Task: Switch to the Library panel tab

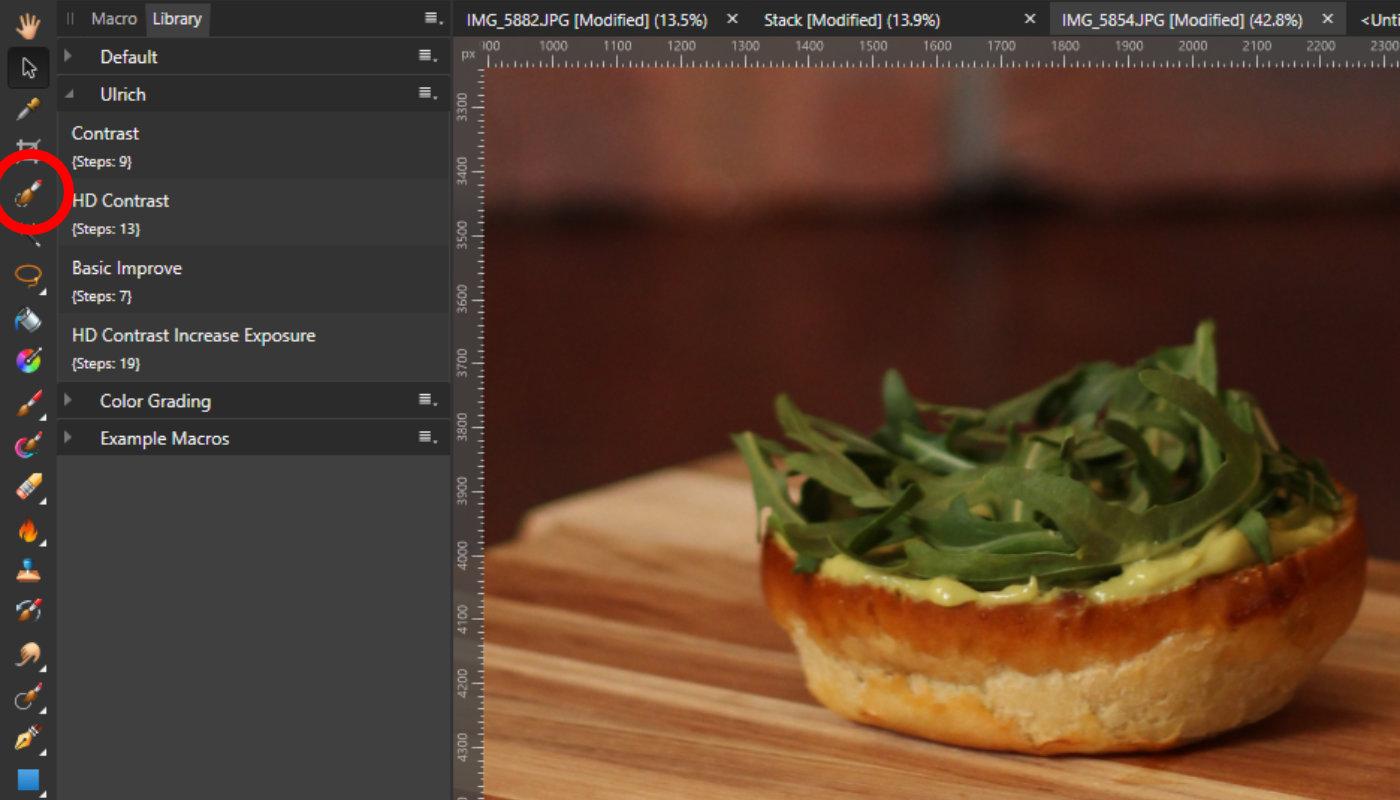Action: tap(177, 19)
